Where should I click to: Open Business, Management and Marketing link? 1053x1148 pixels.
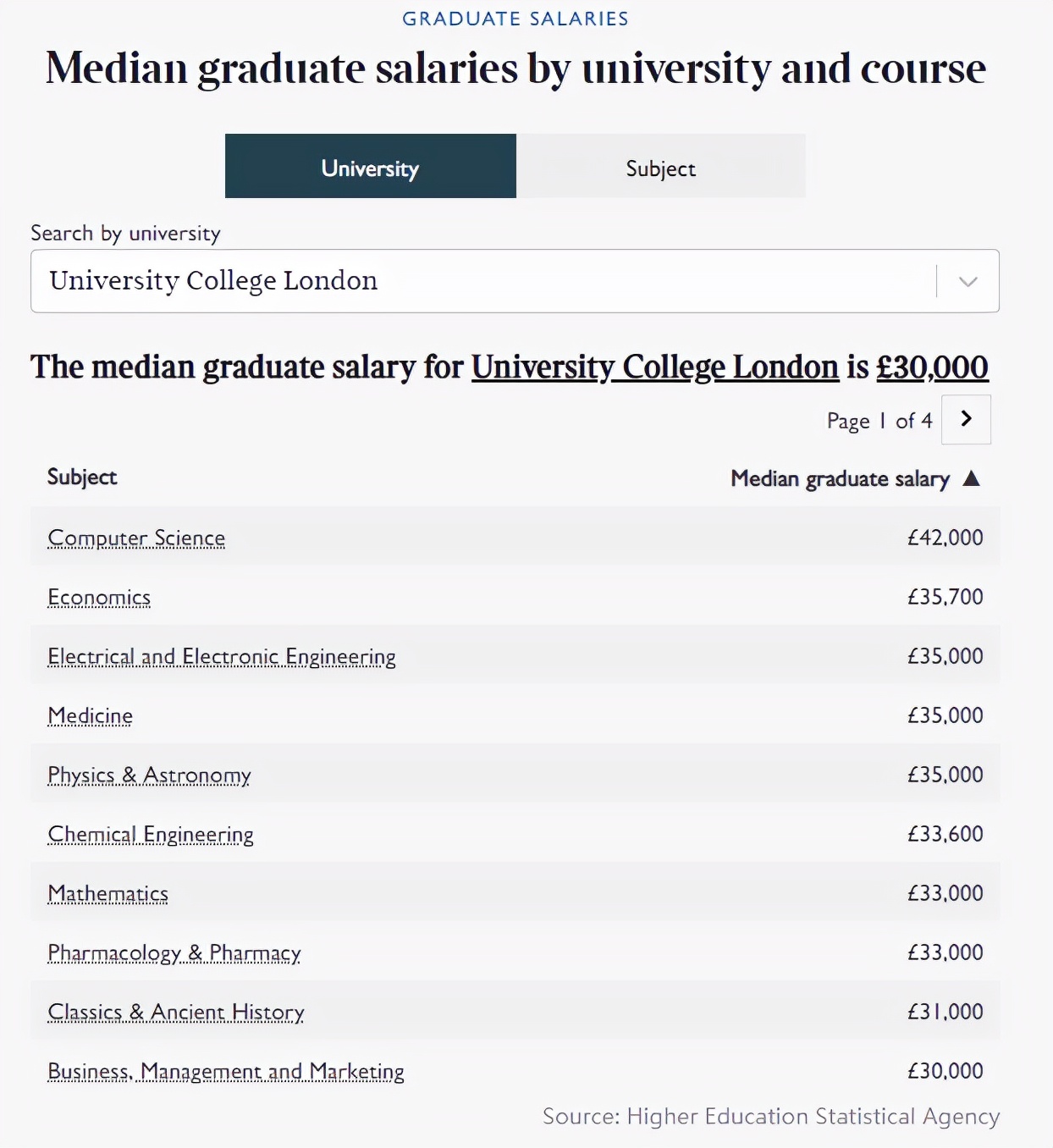225,1071
